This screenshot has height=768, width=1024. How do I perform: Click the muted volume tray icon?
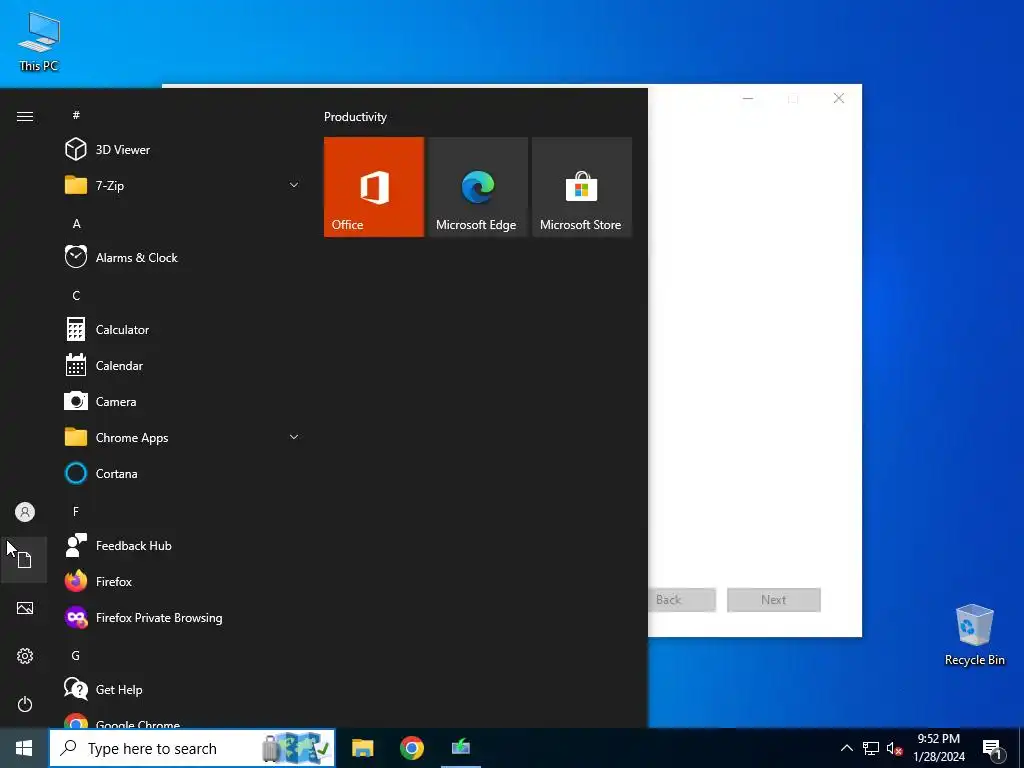click(894, 748)
